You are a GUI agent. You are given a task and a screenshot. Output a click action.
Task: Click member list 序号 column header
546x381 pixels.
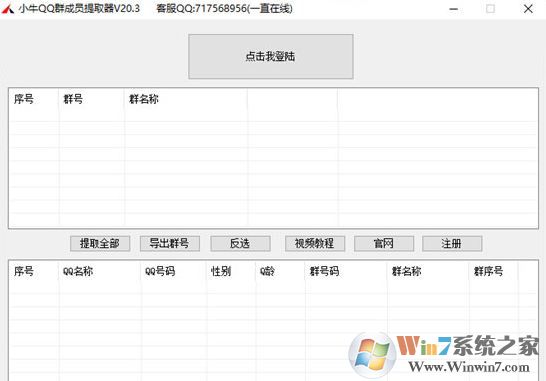33,271
